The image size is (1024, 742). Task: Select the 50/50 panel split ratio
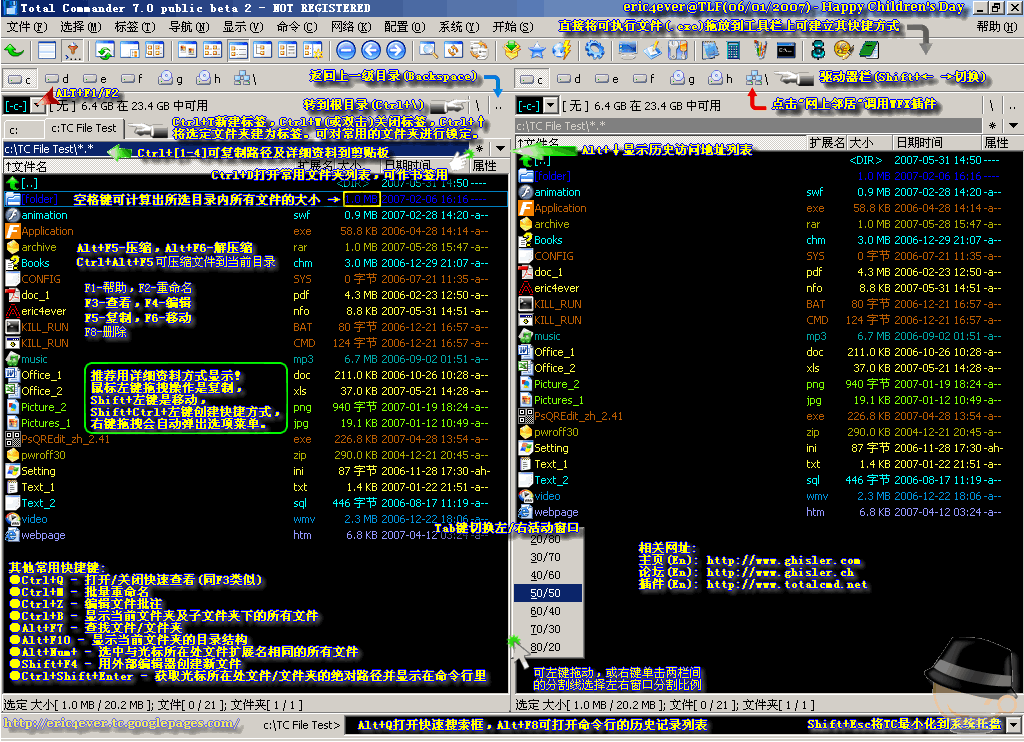[547, 593]
